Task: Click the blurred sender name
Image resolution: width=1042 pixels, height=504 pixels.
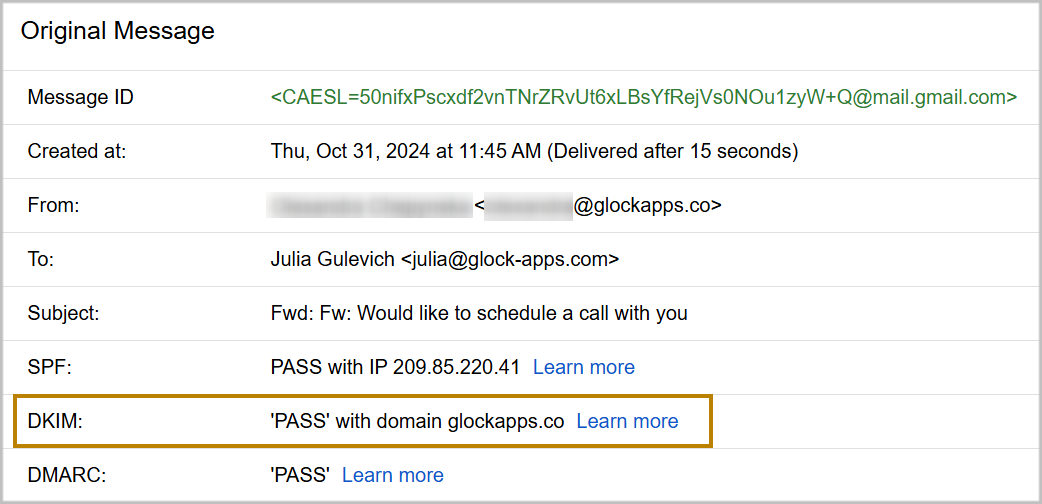Action: 369,206
